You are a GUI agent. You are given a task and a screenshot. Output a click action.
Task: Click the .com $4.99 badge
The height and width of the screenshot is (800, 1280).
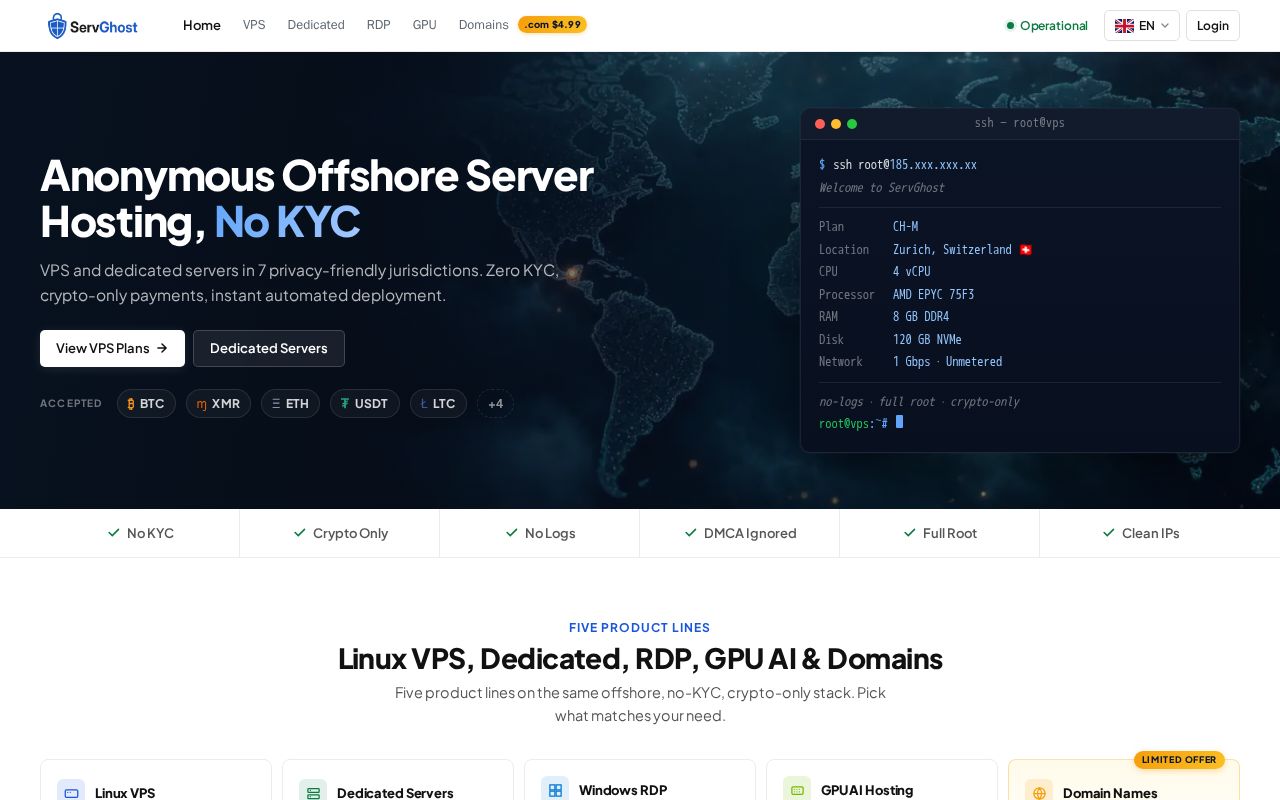point(552,24)
